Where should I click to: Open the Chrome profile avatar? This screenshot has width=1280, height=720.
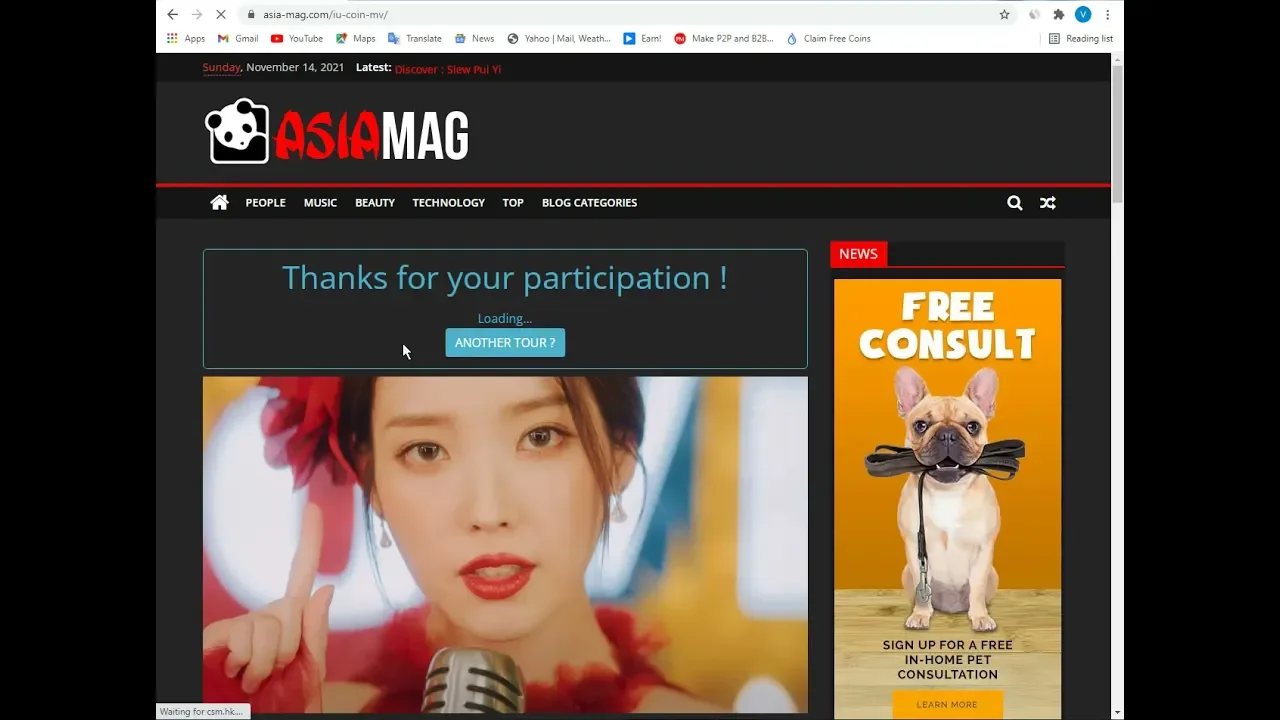[1082, 15]
